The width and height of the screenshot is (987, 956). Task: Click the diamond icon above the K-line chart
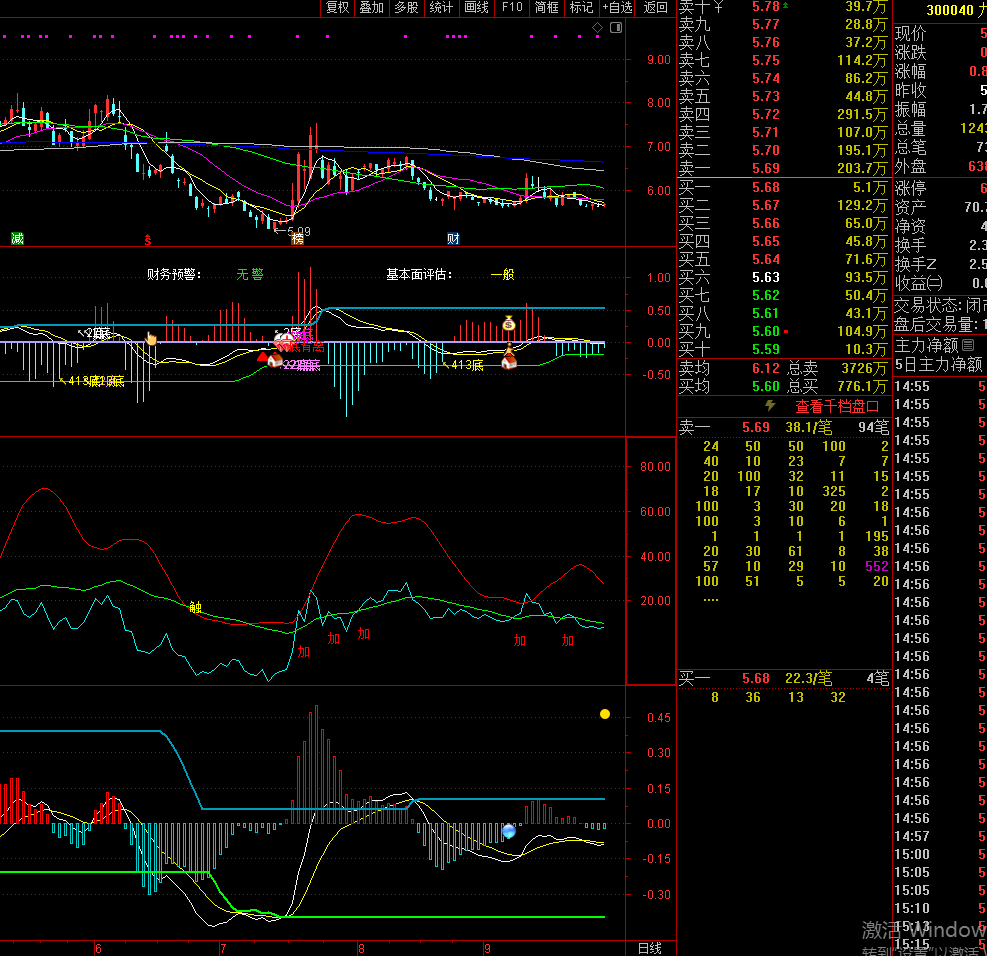[597, 28]
